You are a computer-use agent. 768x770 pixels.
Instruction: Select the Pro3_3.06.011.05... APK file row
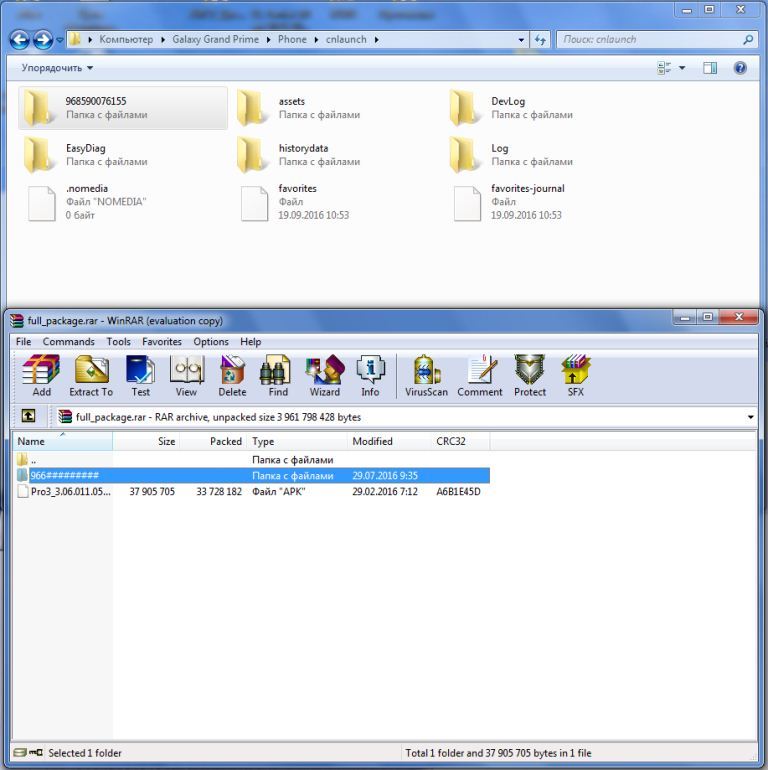tap(252, 491)
